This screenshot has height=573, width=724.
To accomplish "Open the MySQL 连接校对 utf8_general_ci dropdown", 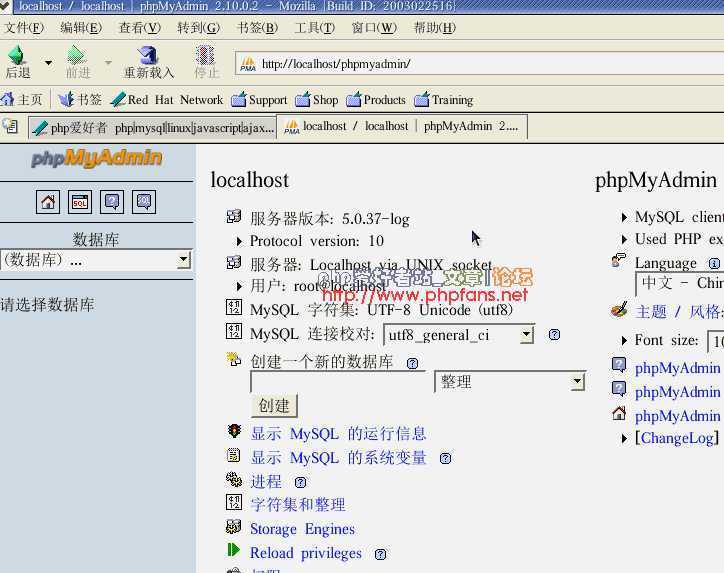I will 459,335.
